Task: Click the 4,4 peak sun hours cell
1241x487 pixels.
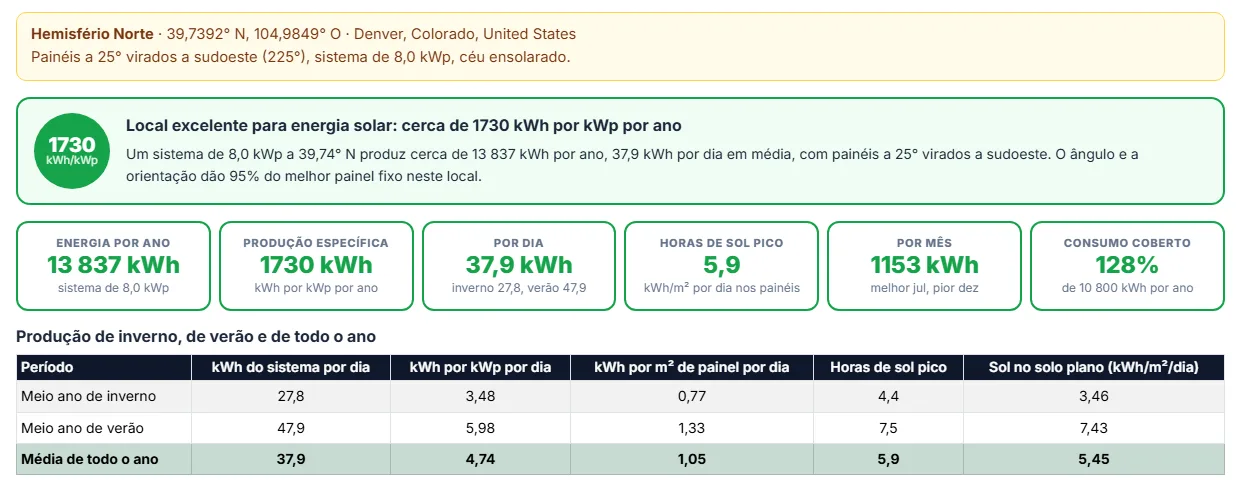Action: pyautogui.click(x=888, y=396)
